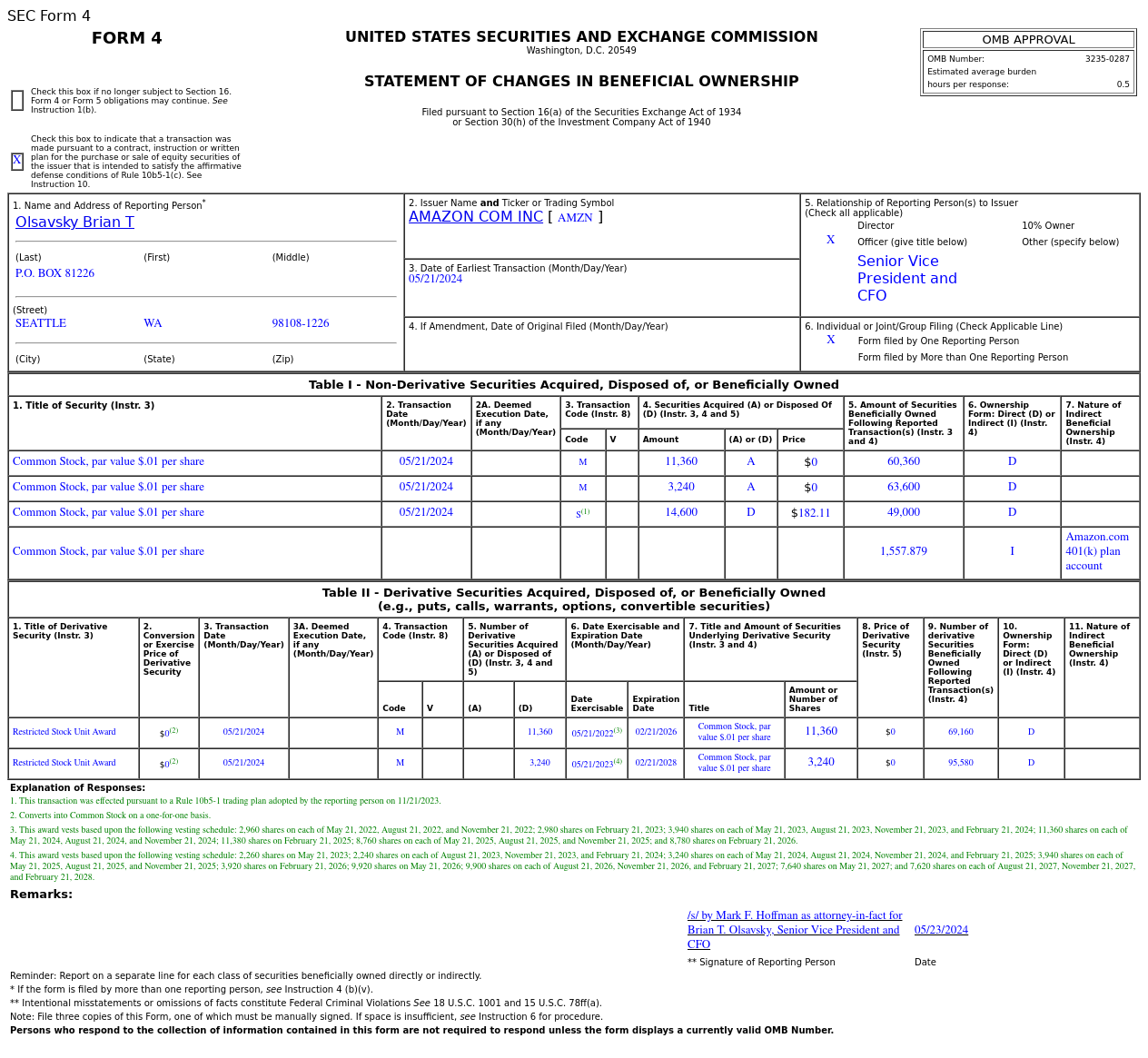Click the AMZN ticker symbol

pyautogui.click(x=575, y=218)
